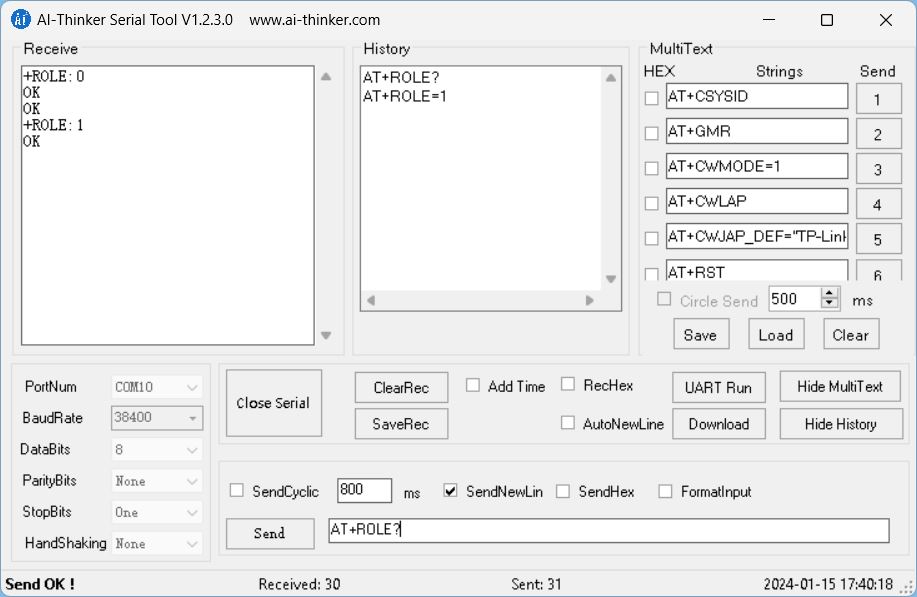Enable the Add Time checkbox
This screenshot has height=597, width=917.
tap(473, 386)
